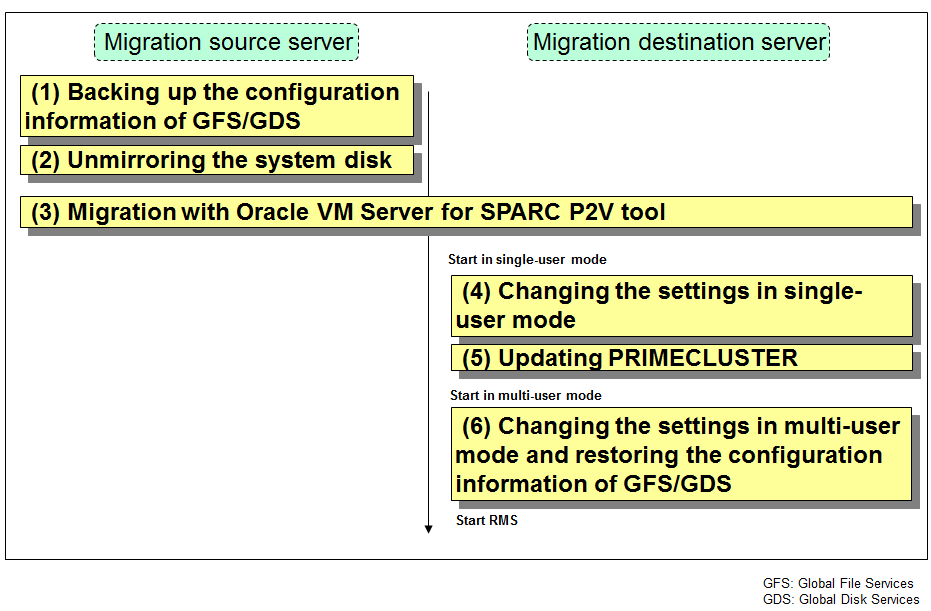The width and height of the screenshot is (931, 611).
Task: Click the 'Start RMS' text
Action: click(x=487, y=520)
